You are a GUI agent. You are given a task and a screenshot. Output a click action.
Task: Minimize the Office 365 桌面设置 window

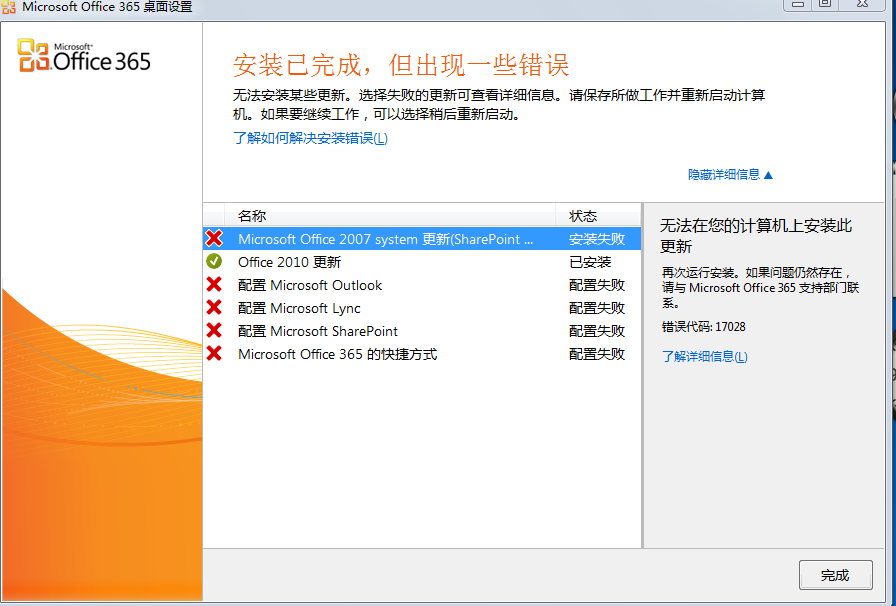coord(798,4)
